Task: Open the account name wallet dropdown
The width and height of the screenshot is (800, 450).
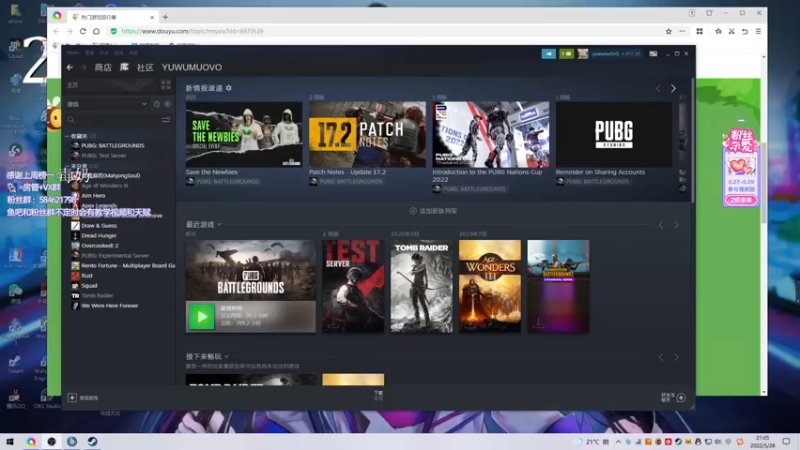Action: (x=616, y=54)
